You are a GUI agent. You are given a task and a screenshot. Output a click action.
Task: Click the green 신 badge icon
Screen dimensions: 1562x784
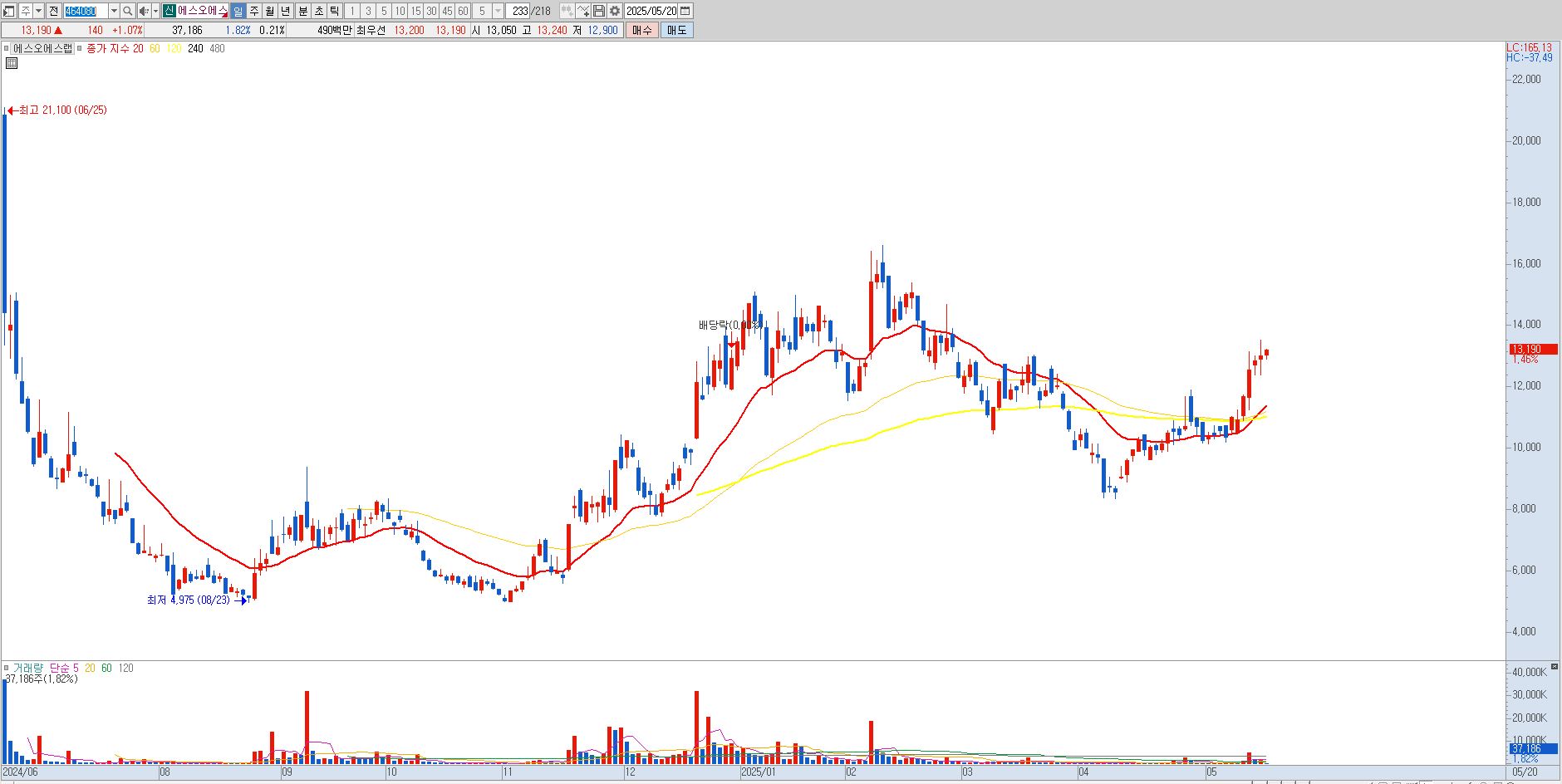tap(169, 11)
